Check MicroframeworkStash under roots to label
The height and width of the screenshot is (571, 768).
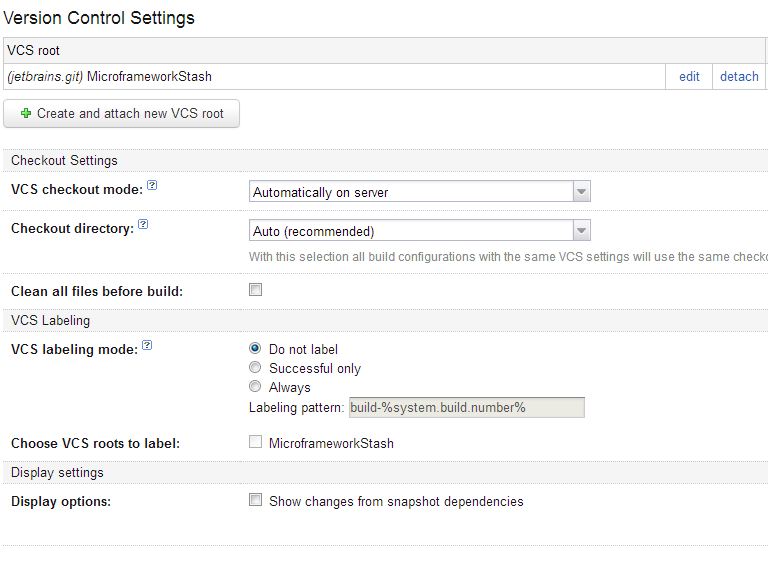tap(255, 442)
